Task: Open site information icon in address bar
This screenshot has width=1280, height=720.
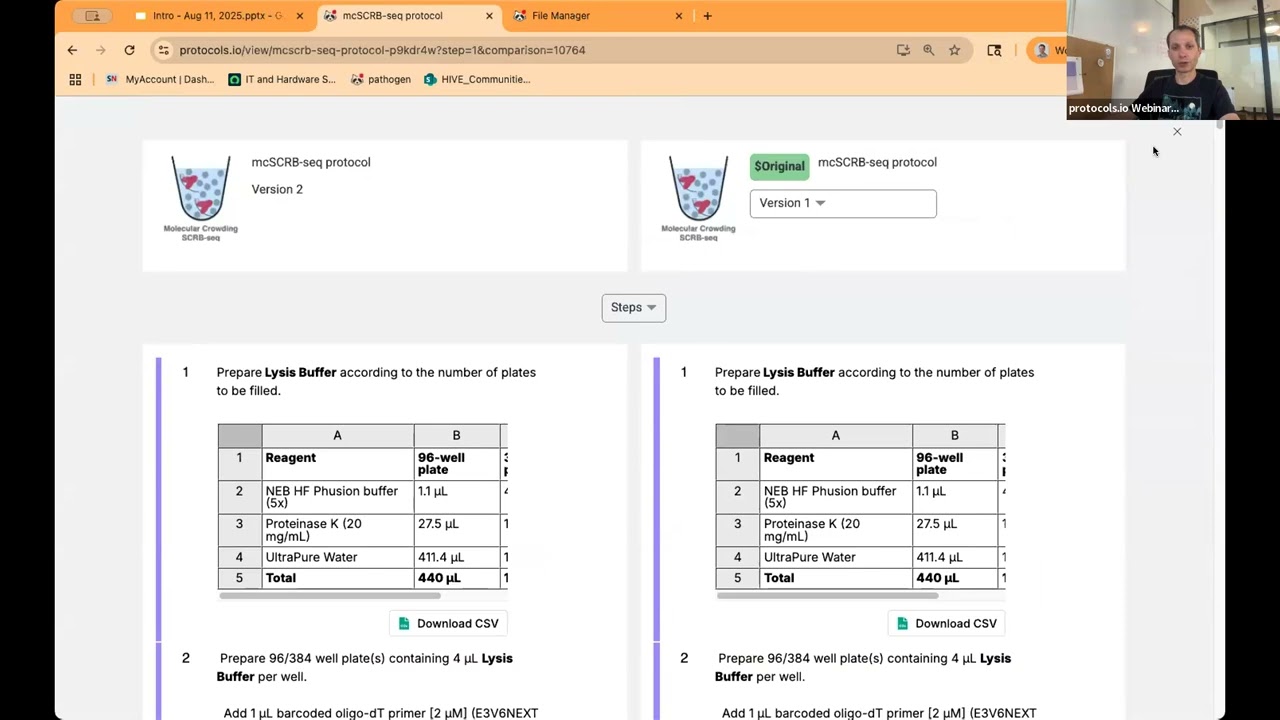Action: point(164,50)
